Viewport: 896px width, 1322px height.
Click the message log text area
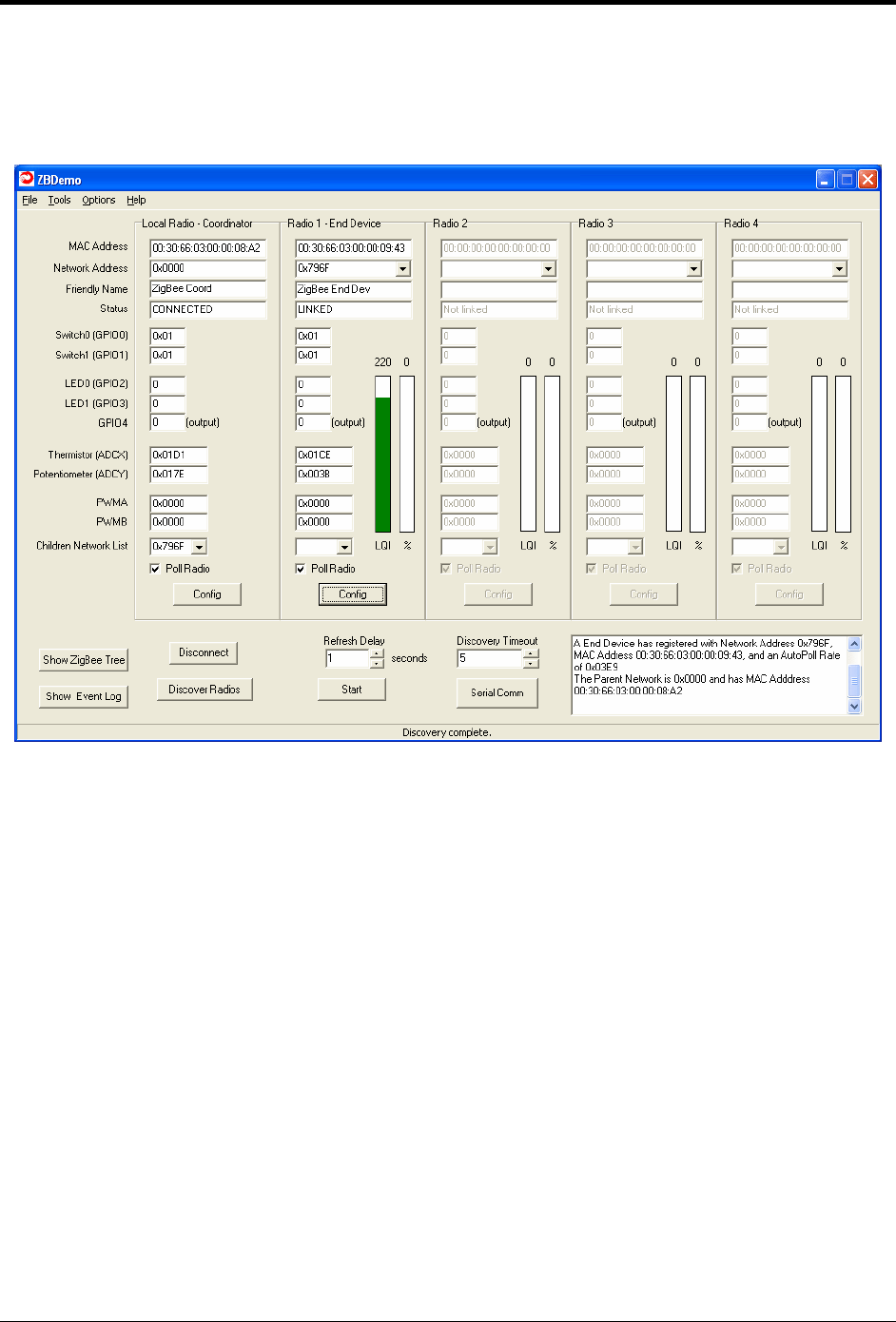710,675
